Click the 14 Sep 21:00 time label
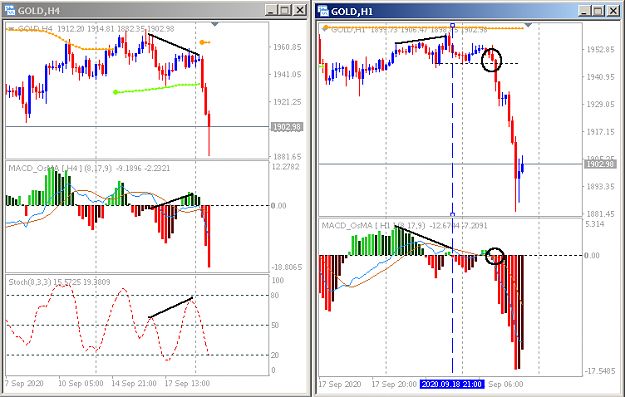Image resolution: width=625 pixels, height=397 pixels. click(134, 383)
